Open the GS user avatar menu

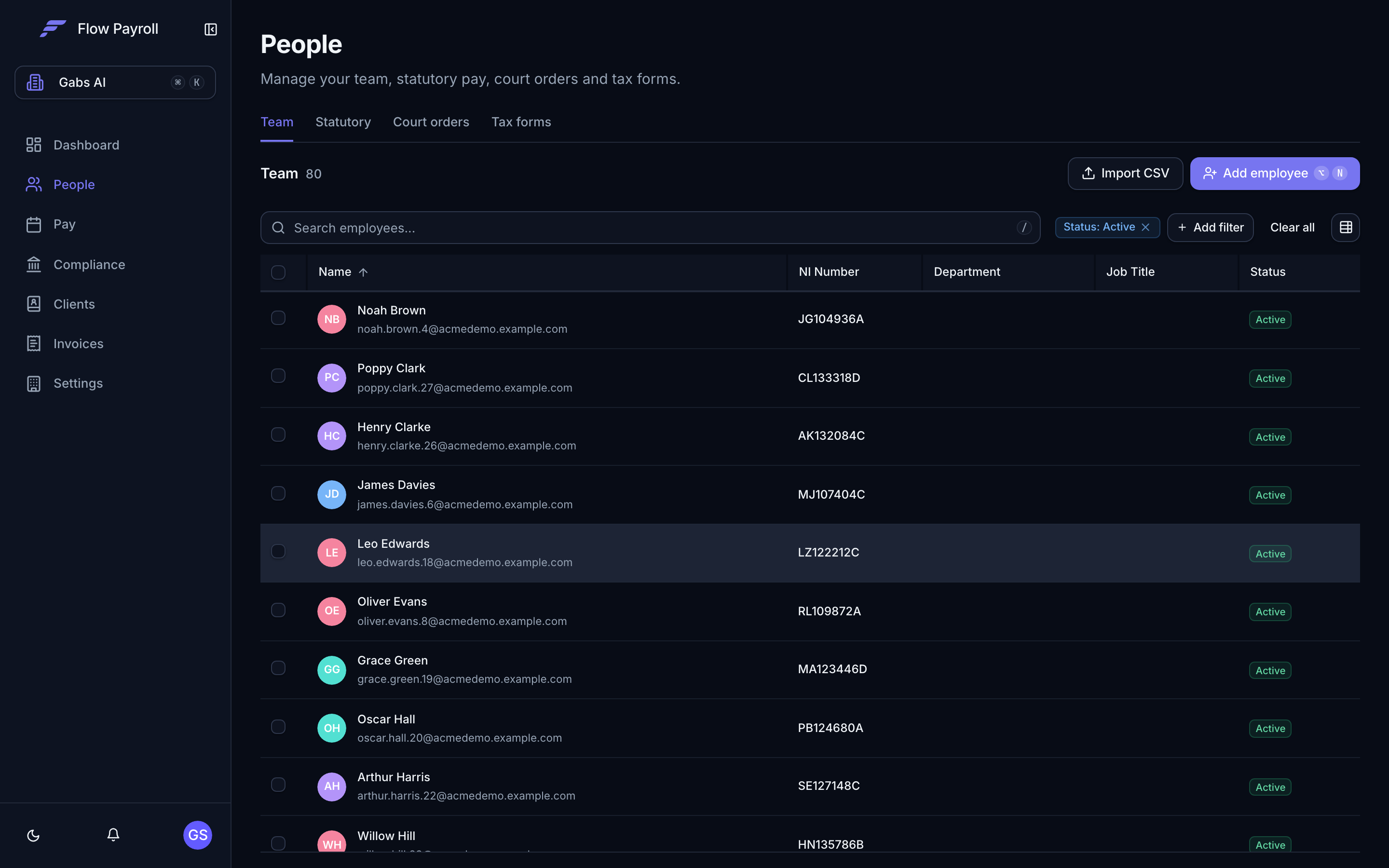click(x=197, y=835)
